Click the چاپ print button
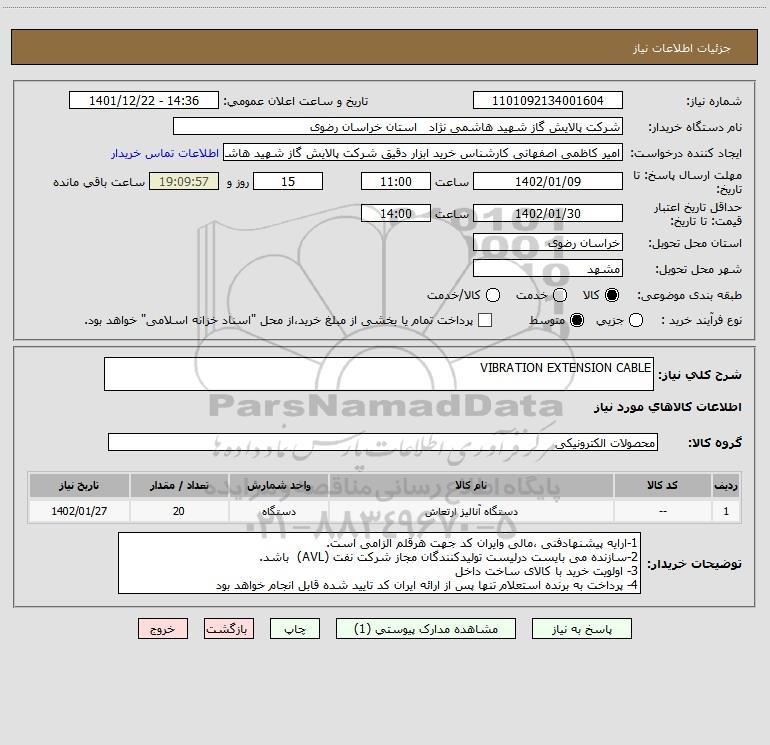The height and width of the screenshot is (745, 770). coord(295,629)
